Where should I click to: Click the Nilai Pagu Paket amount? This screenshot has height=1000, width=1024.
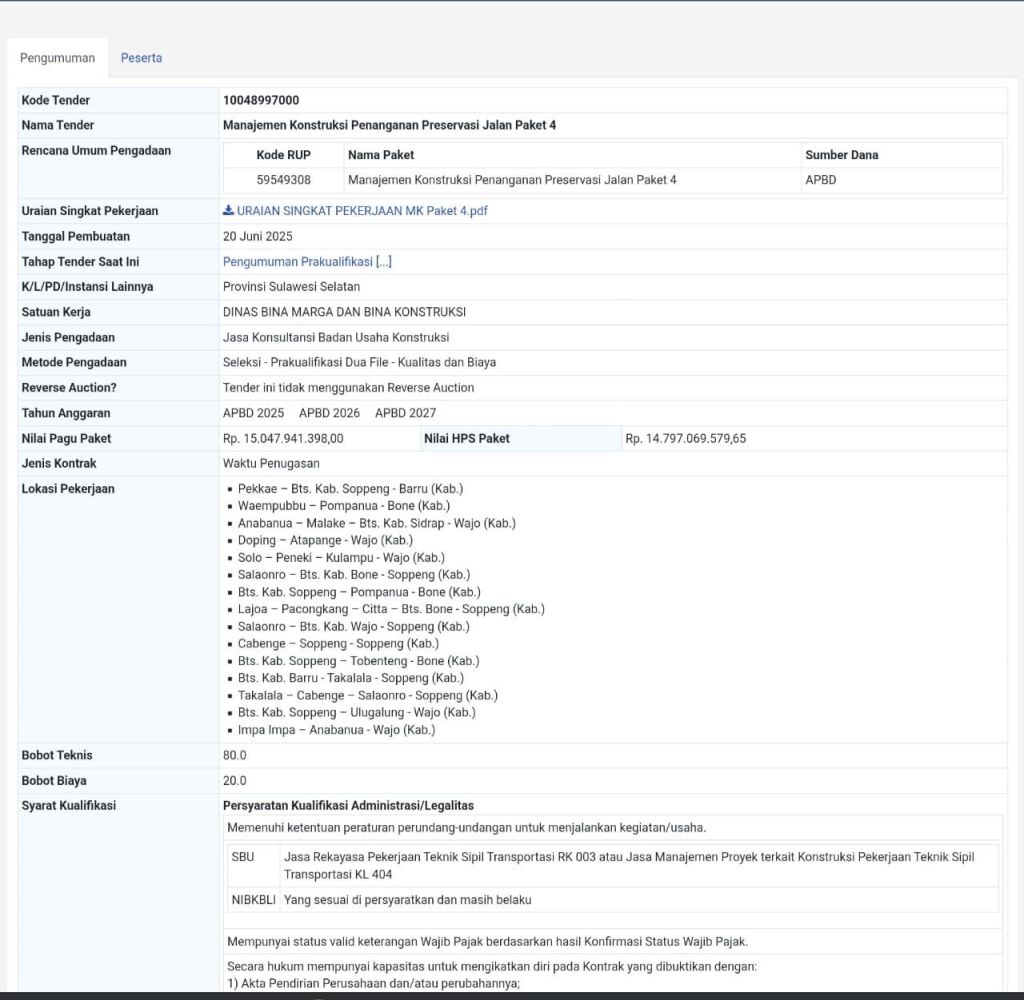point(283,438)
